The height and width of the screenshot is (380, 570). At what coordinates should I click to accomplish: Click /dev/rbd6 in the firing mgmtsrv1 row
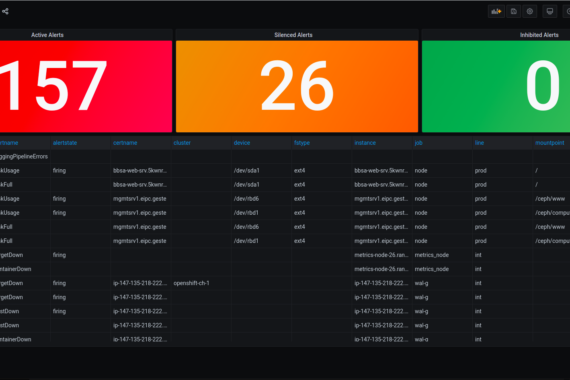(246, 199)
